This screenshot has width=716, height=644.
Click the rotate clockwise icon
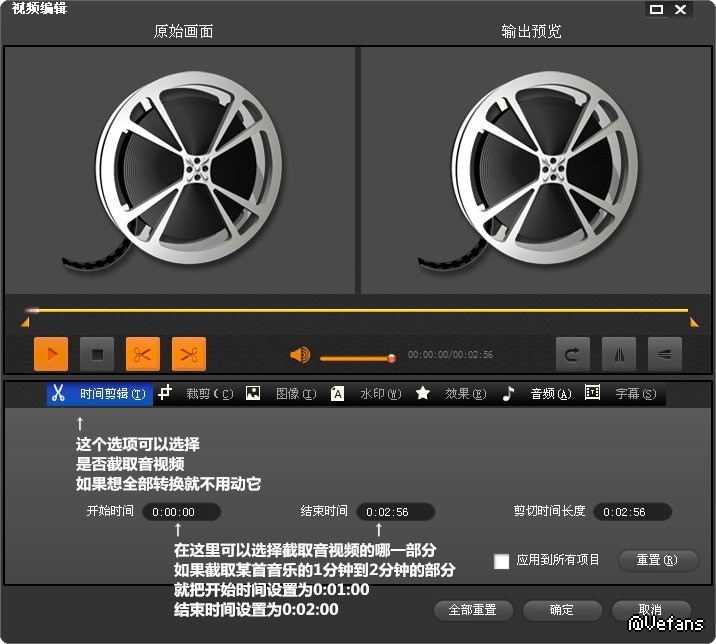point(573,354)
